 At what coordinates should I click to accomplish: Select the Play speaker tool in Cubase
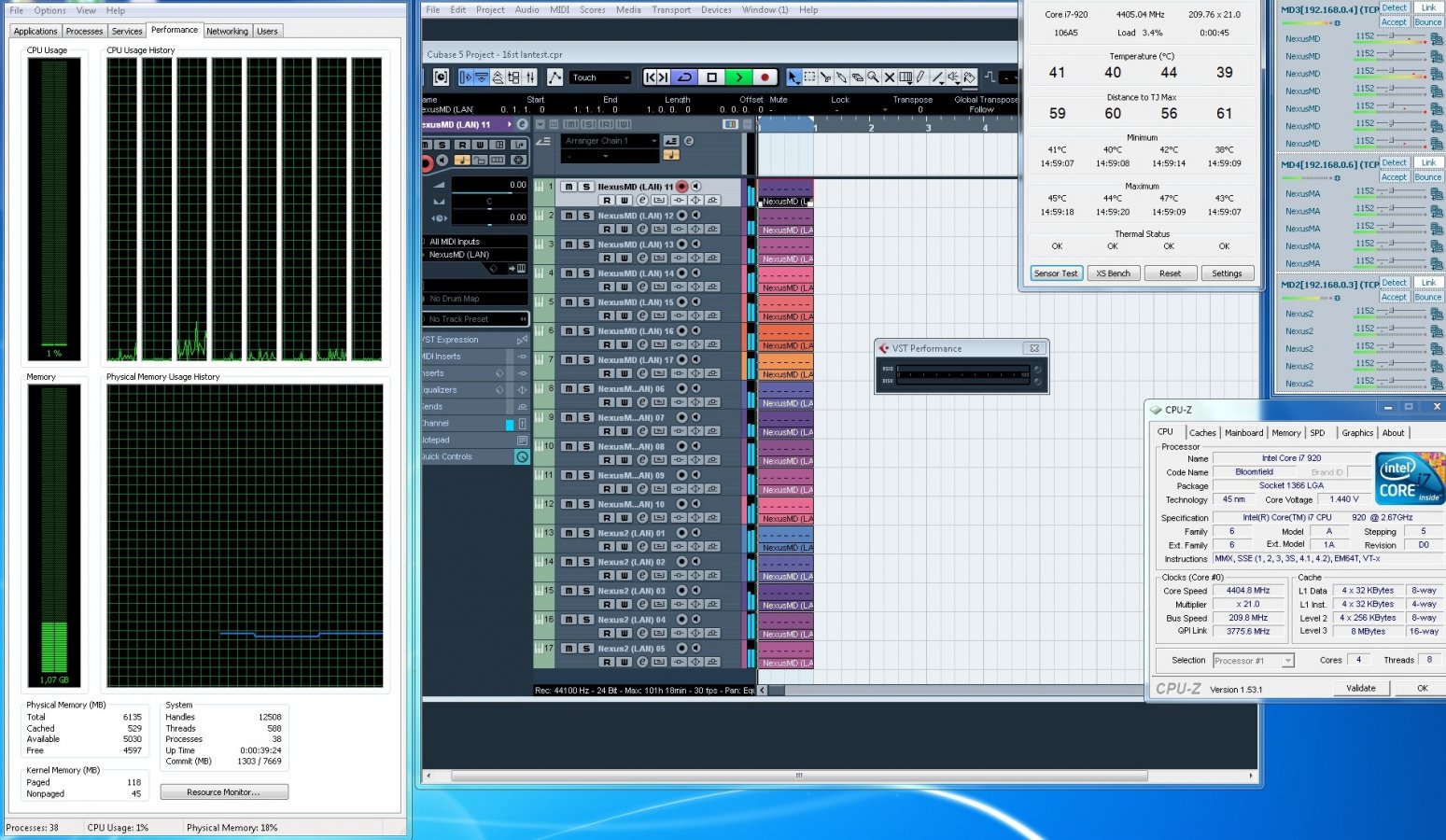pyautogui.click(x=953, y=77)
